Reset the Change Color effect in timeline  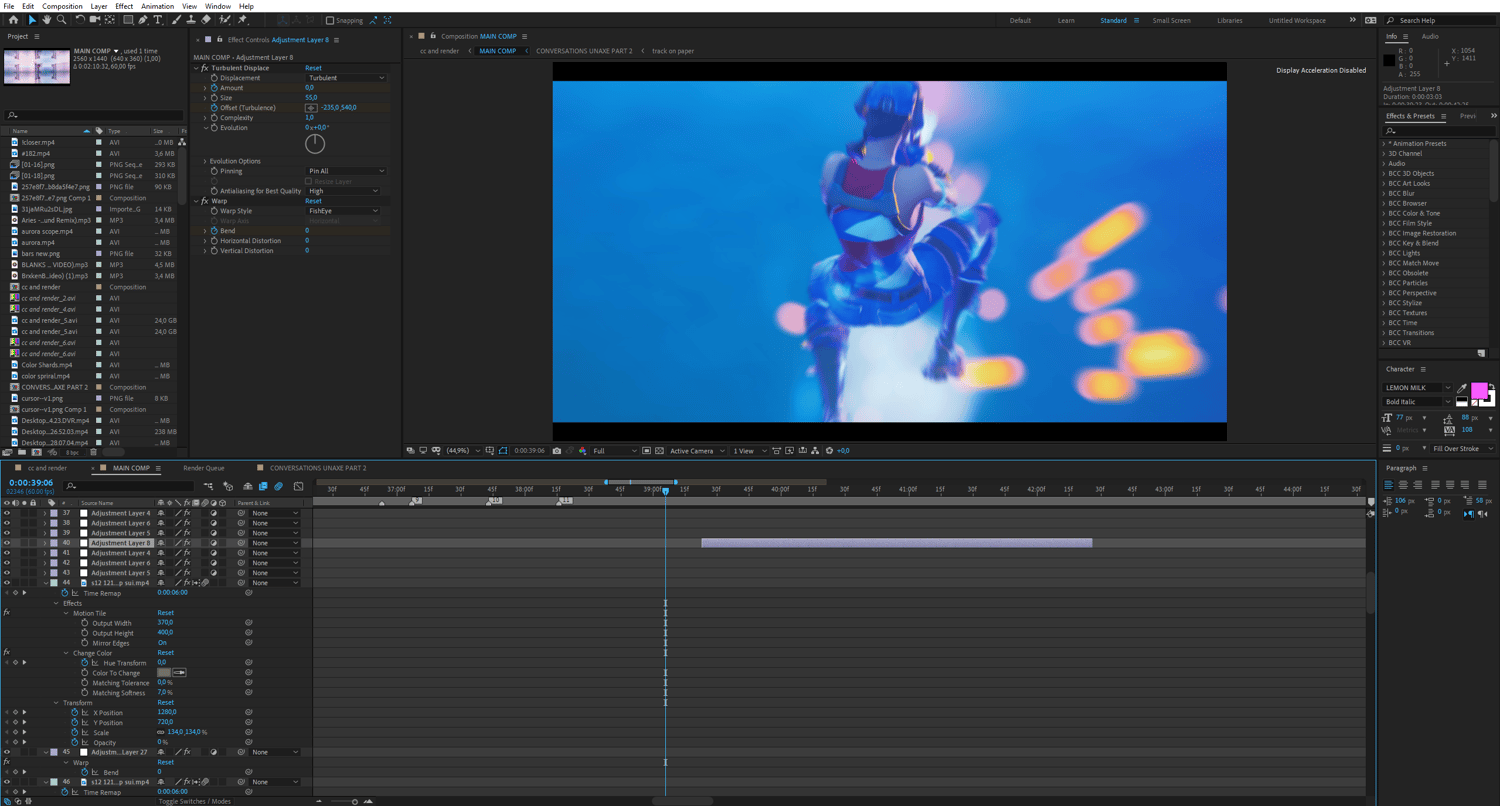pos(165,653)
